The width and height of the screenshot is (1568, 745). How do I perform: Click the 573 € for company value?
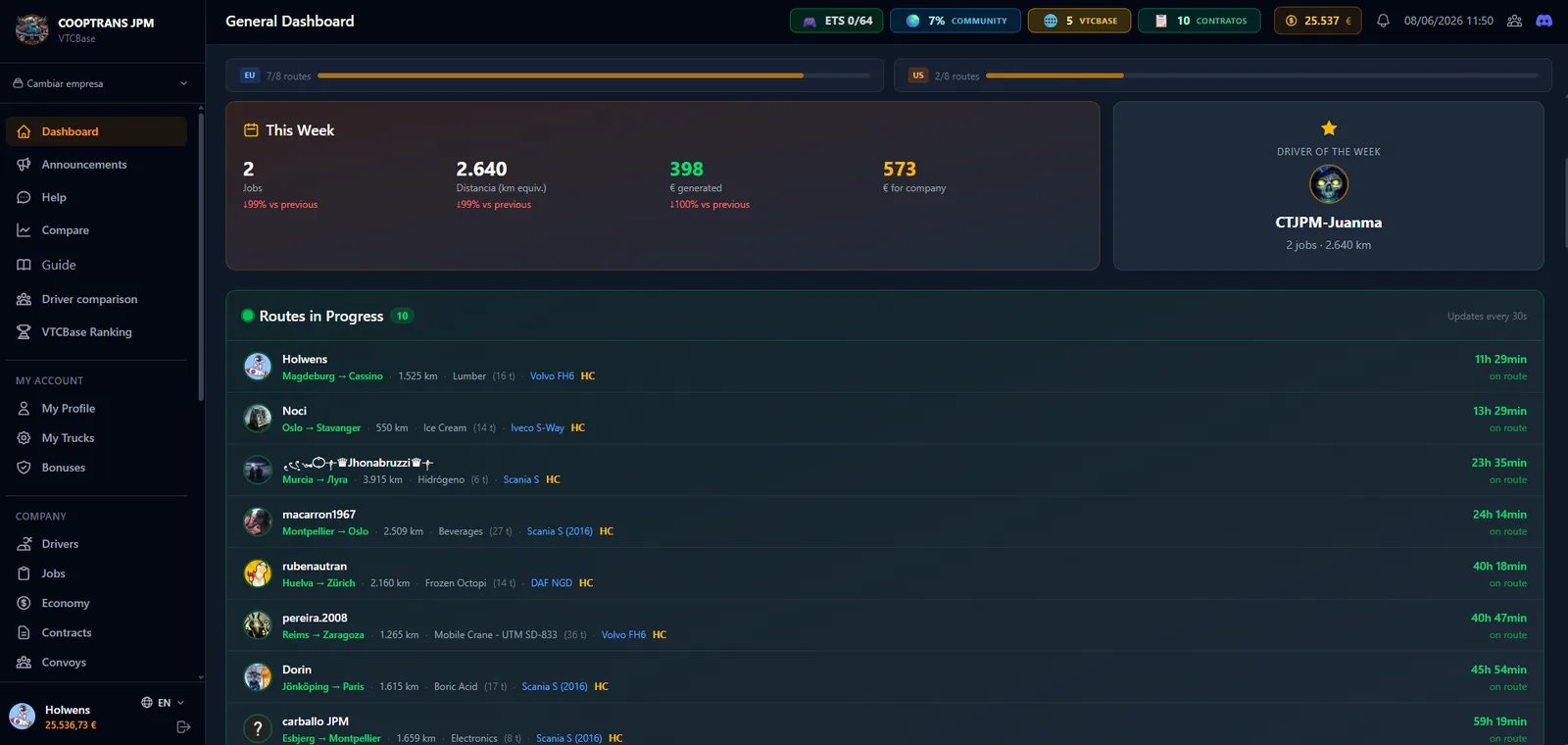pos(900,170)
